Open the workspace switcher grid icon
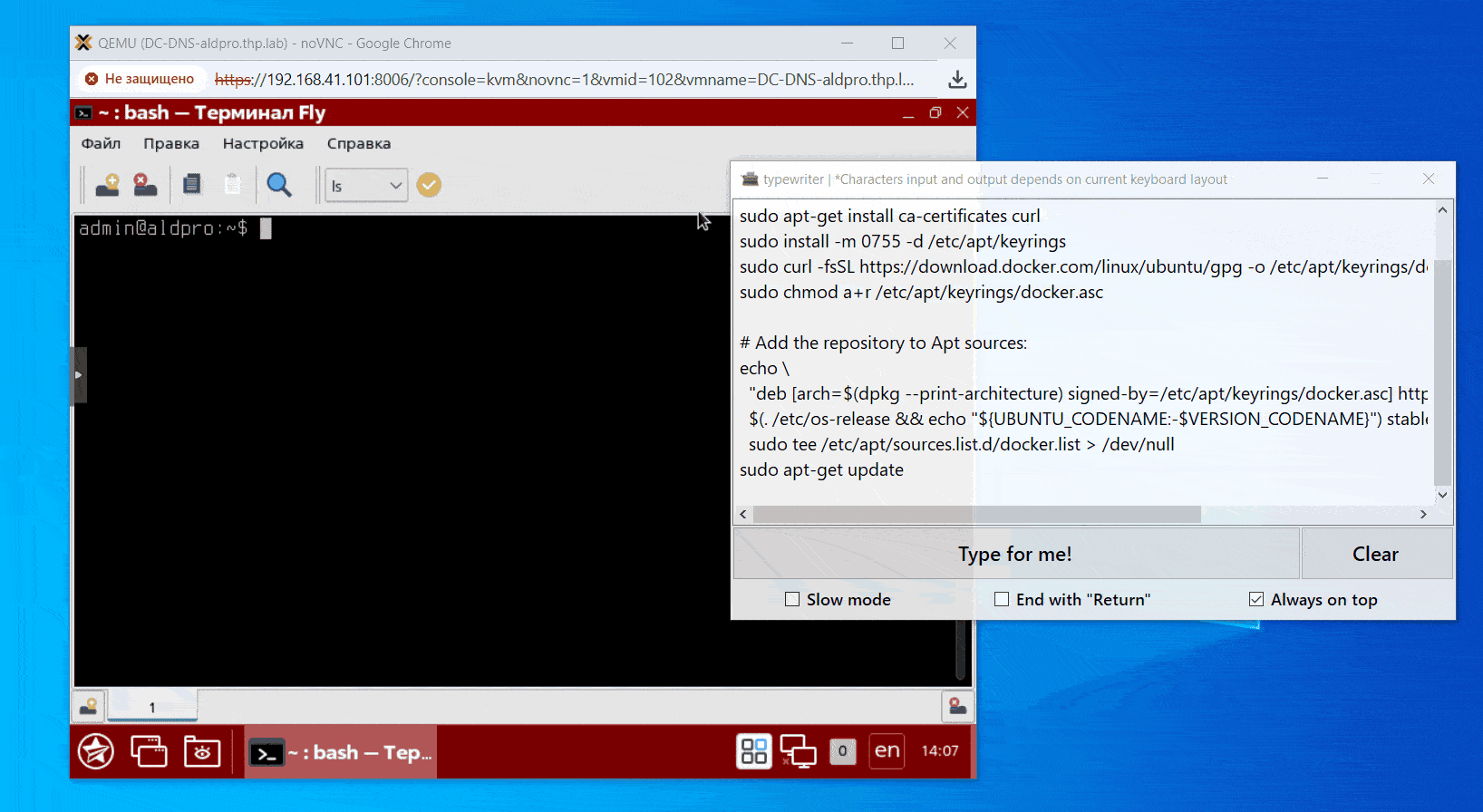 (753, 751)
